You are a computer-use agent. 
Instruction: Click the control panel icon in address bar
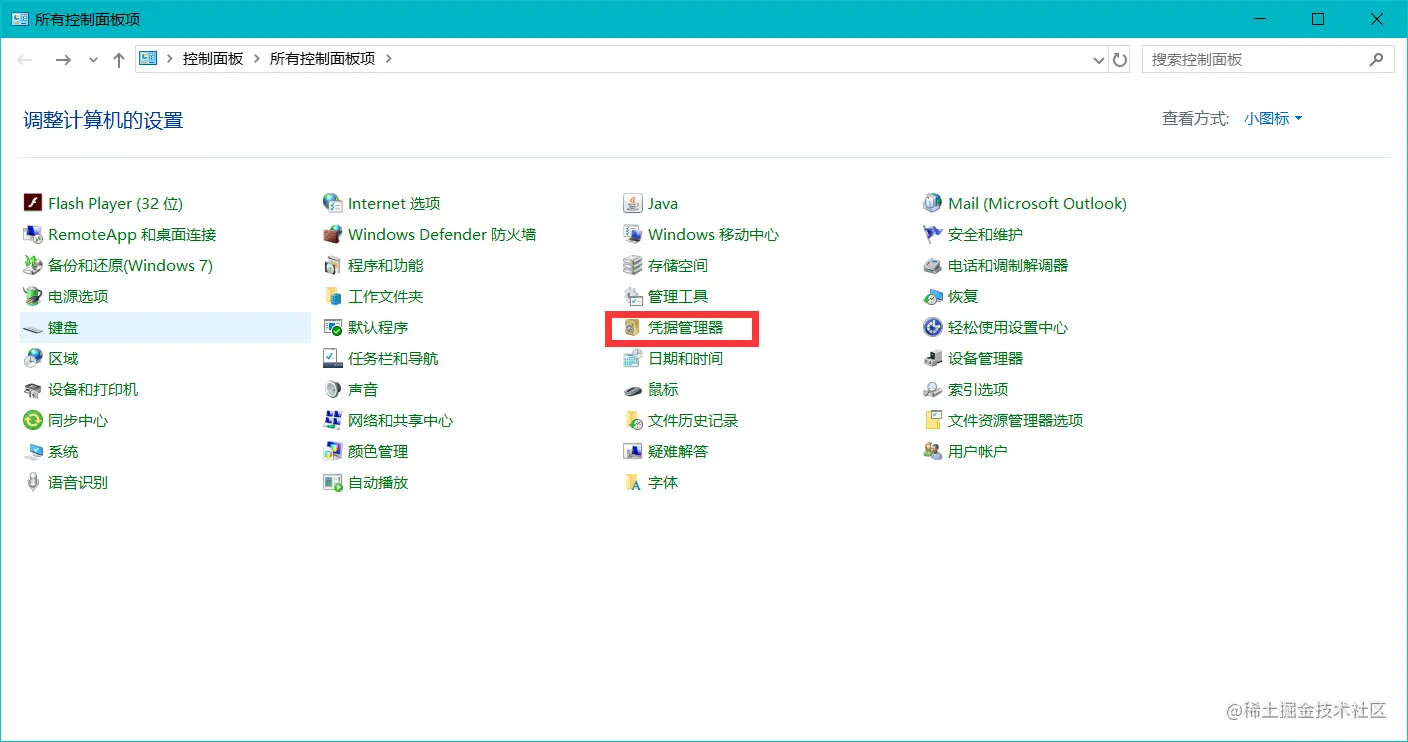tap(148, 59)
